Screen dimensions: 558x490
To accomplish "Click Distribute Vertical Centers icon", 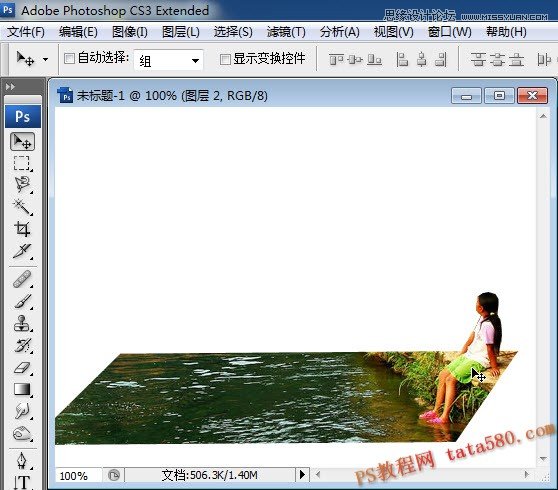I will coord(497,59).
